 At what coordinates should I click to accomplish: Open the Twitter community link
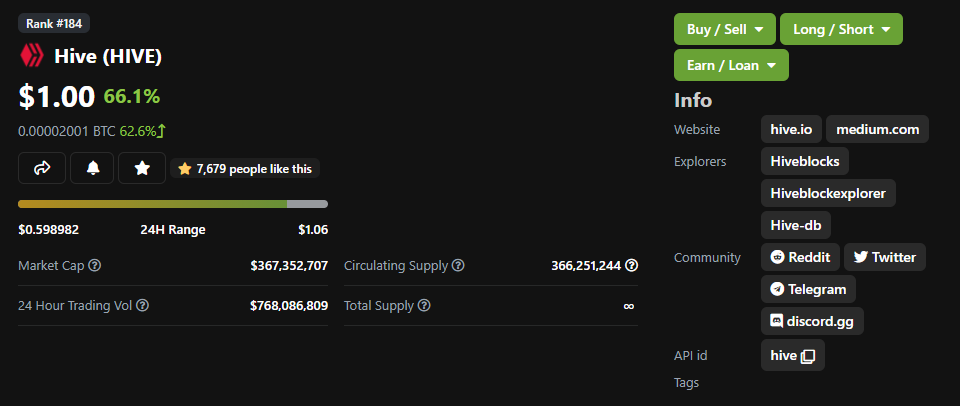point(885,257)
